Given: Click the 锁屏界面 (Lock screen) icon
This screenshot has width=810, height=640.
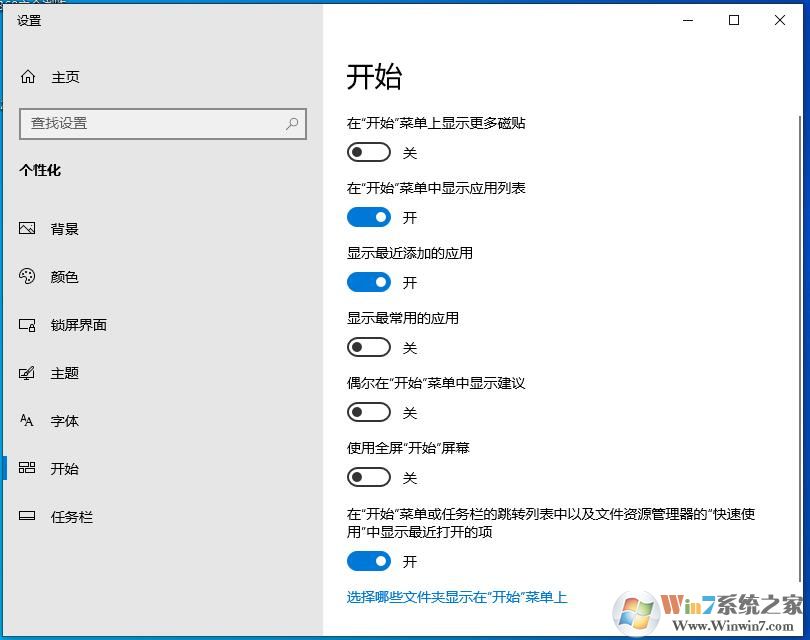Looking at the screenshot, I should 28,325.
